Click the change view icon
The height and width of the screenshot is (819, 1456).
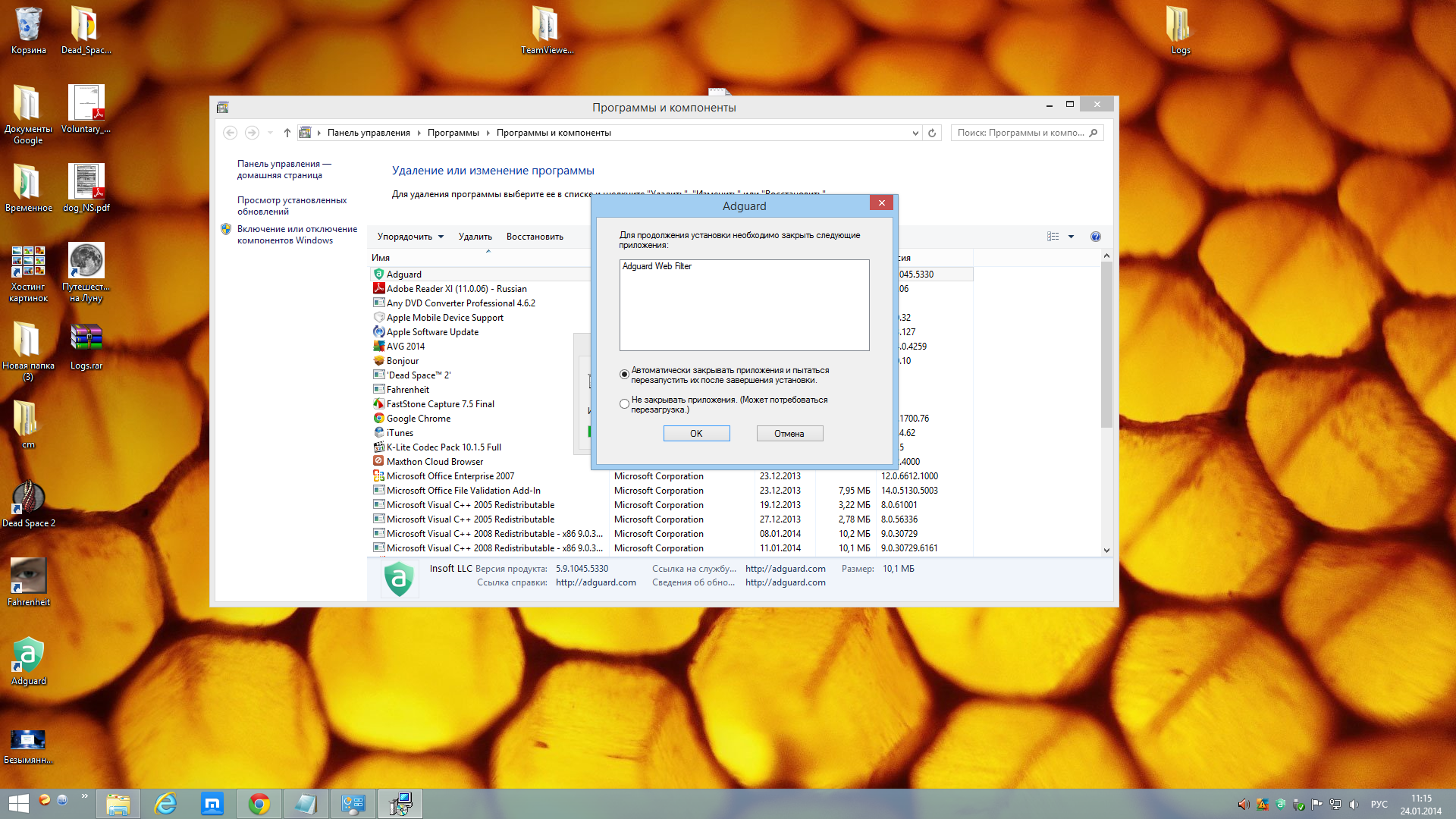tap(1053, 237)
